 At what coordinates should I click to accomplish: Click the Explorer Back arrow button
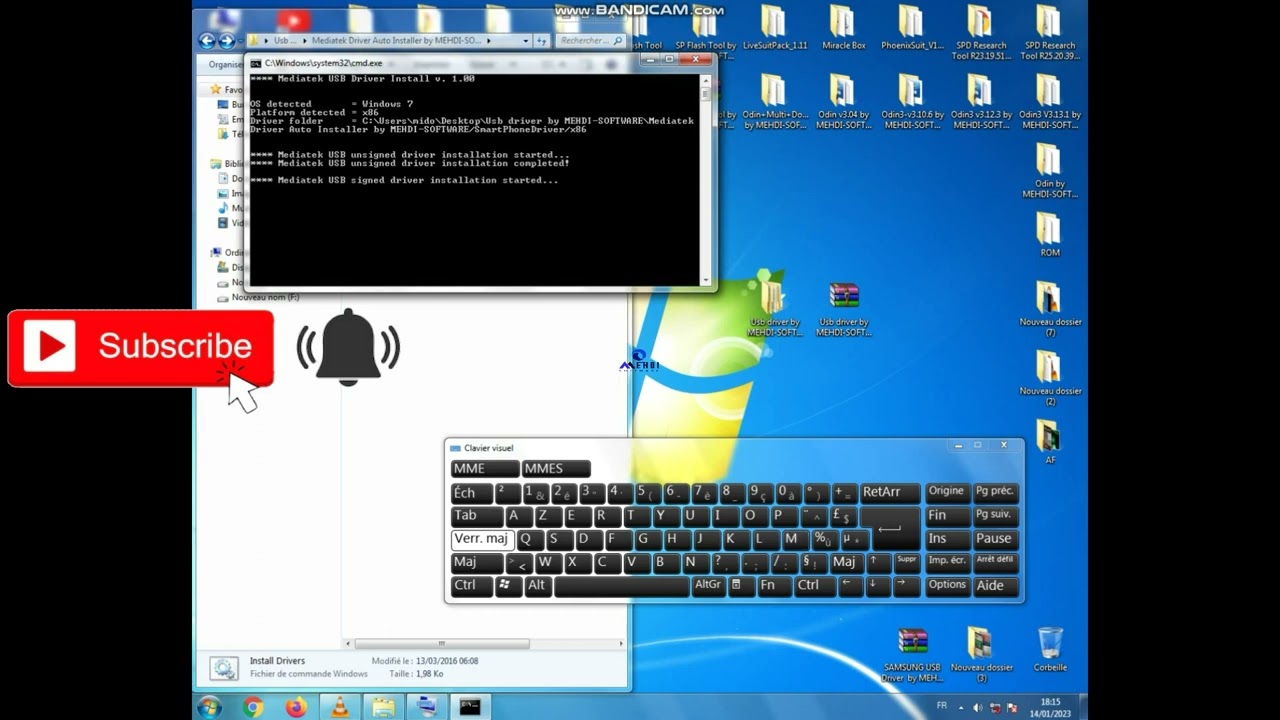(207, 41)
